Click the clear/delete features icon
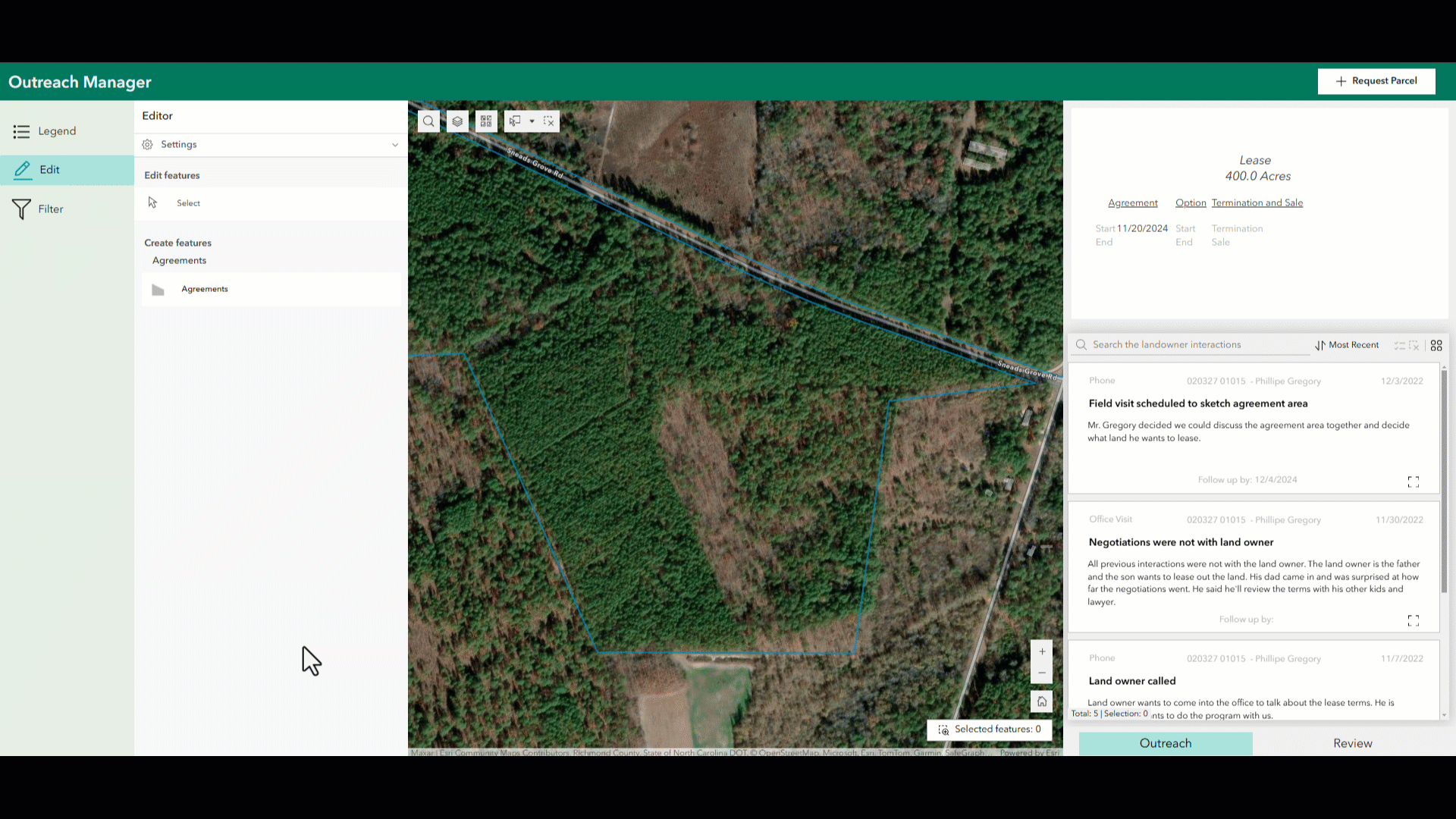 [548, 121]
